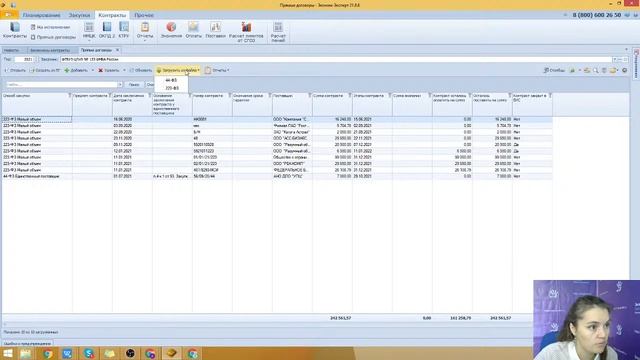Expand the Удалить dropdown arrow
This screenshot has width=640, height=360.
tap(124, 70)
